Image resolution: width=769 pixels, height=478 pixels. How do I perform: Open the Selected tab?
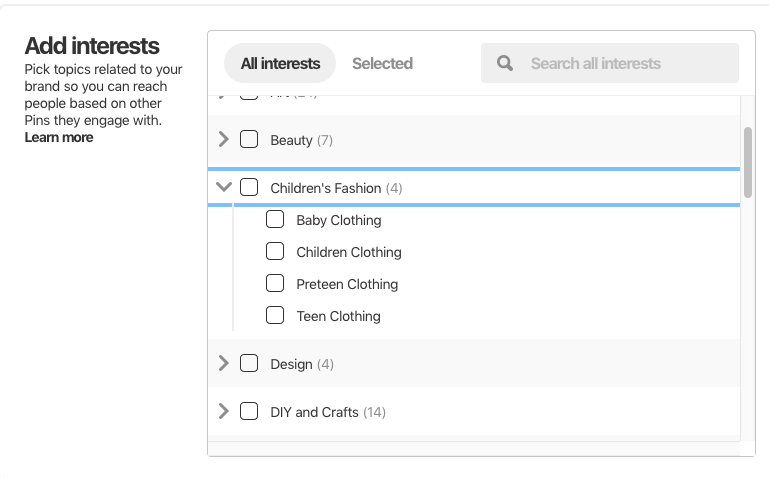click(x=382, y=63)
